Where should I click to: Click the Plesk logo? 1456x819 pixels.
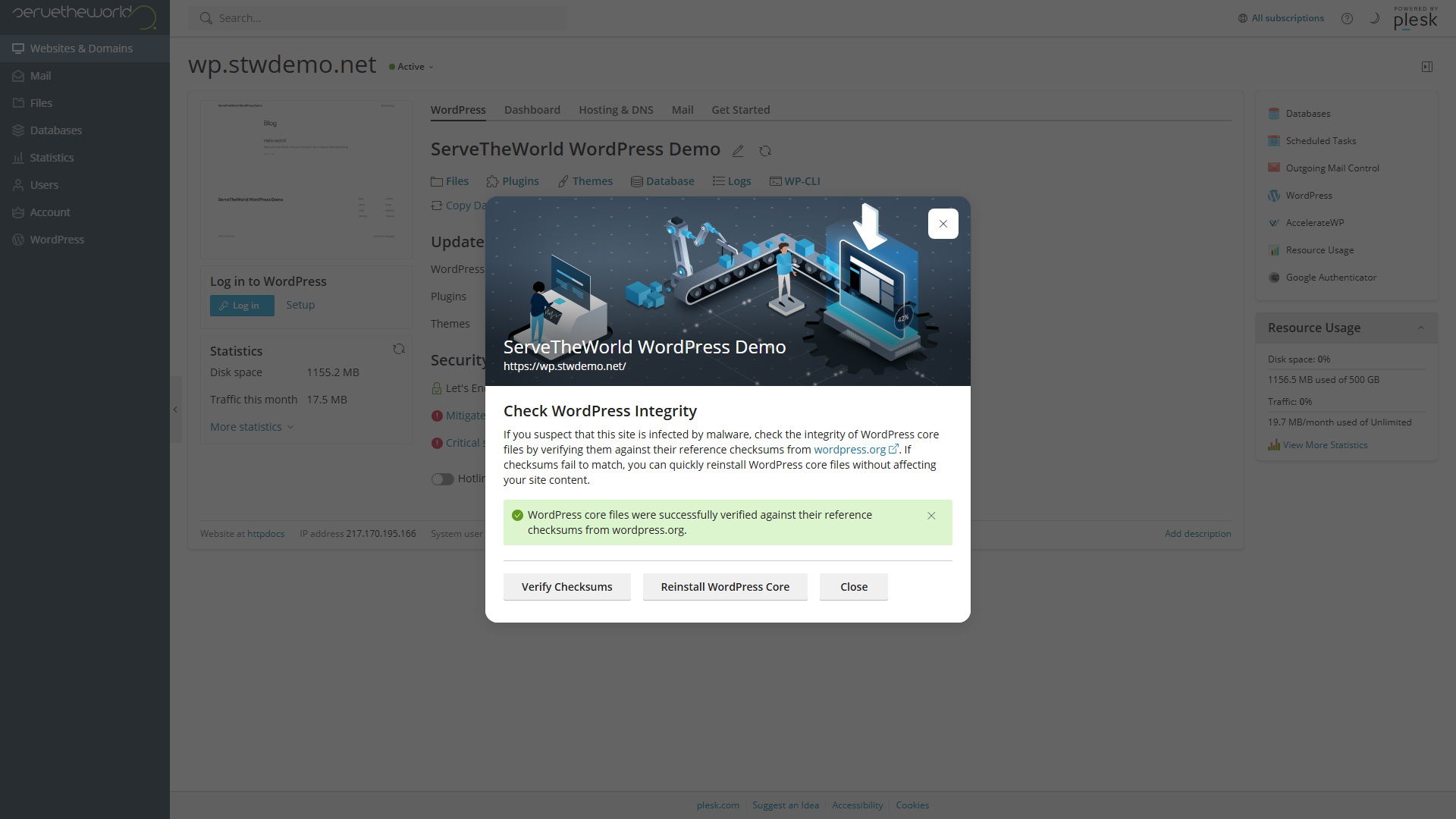click(x=1415, y=17)
